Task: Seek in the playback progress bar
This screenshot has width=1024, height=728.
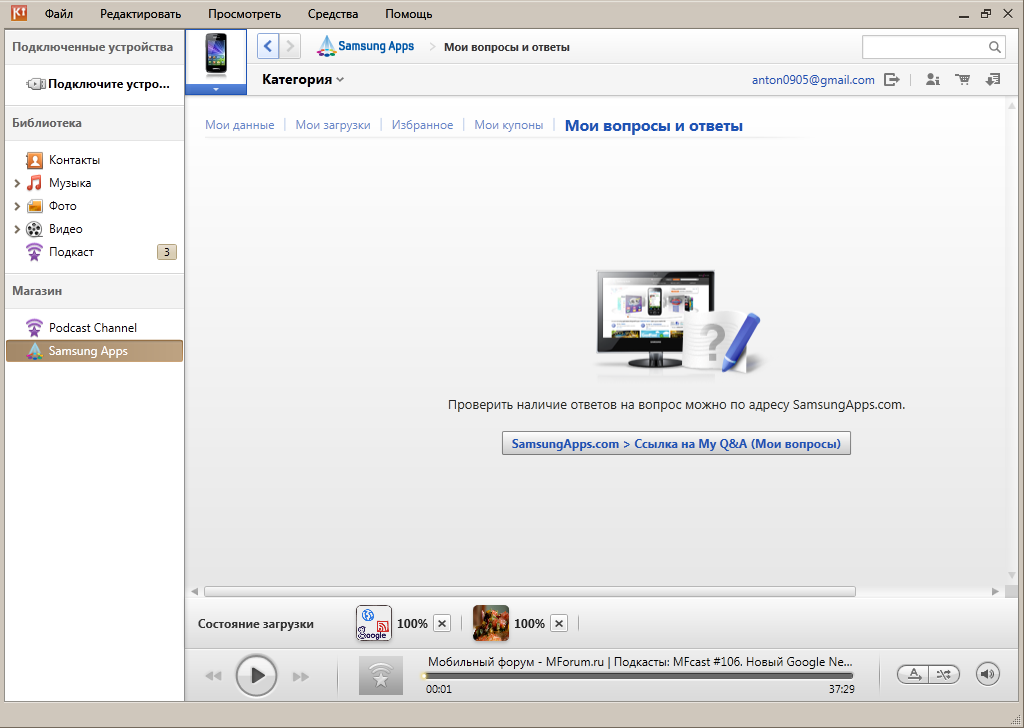Action: tap(638, 676)
